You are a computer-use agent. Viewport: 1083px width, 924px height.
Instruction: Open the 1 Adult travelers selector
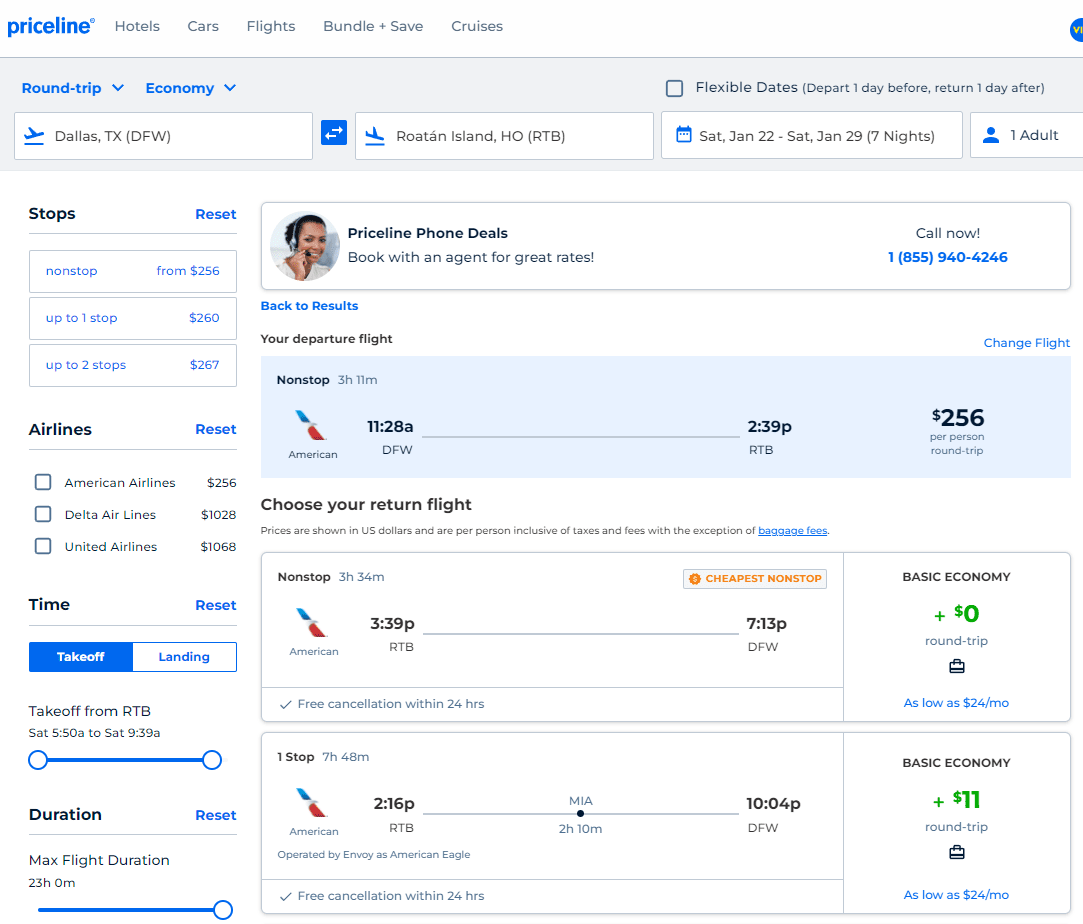pos(1026,135)
